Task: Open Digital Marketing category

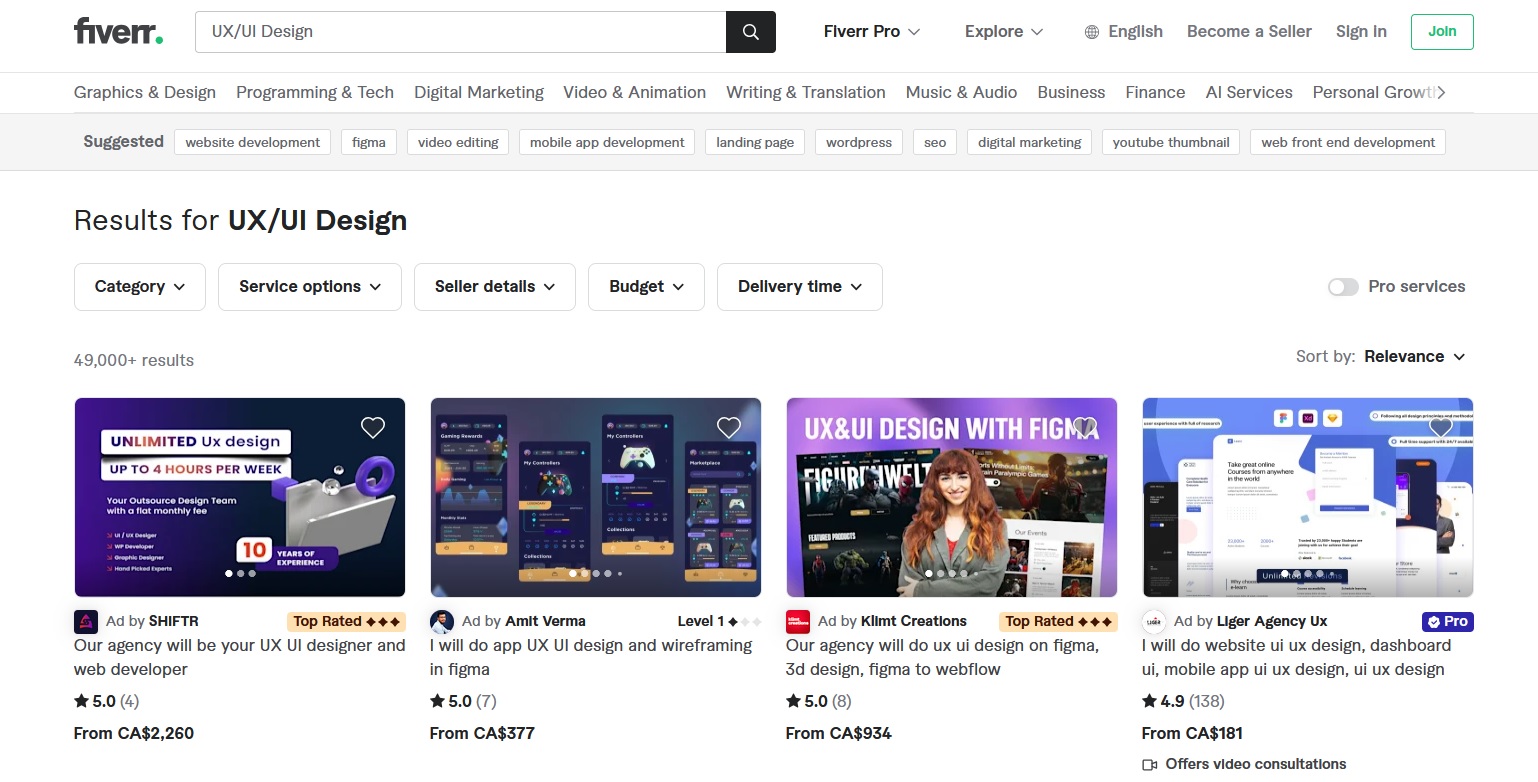Action: click(x=479, y=92)
